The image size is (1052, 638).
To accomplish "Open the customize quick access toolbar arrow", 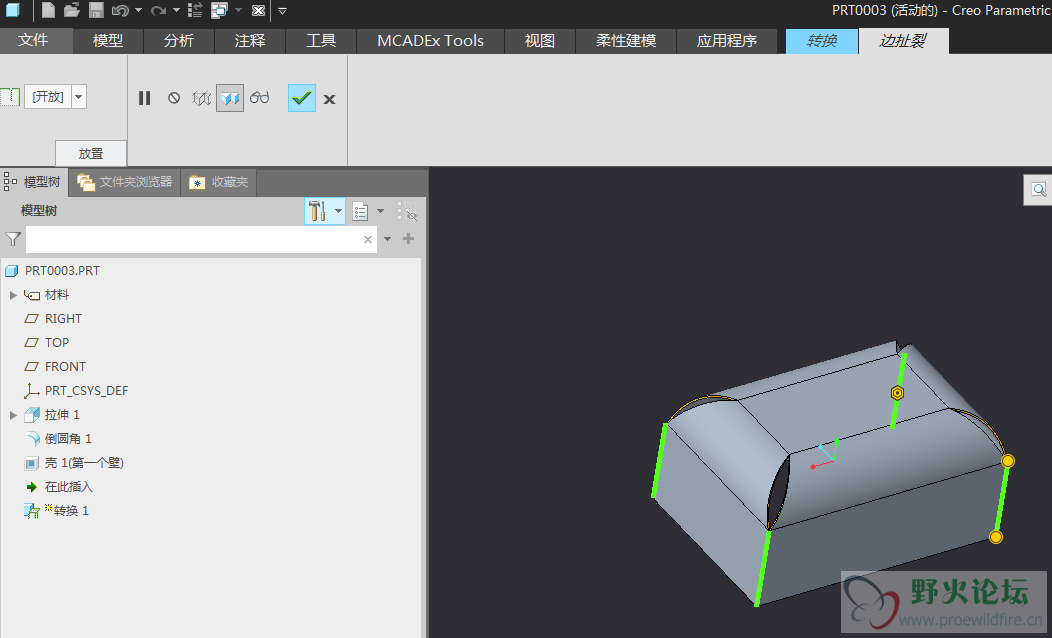I will (x=282, y=11).
